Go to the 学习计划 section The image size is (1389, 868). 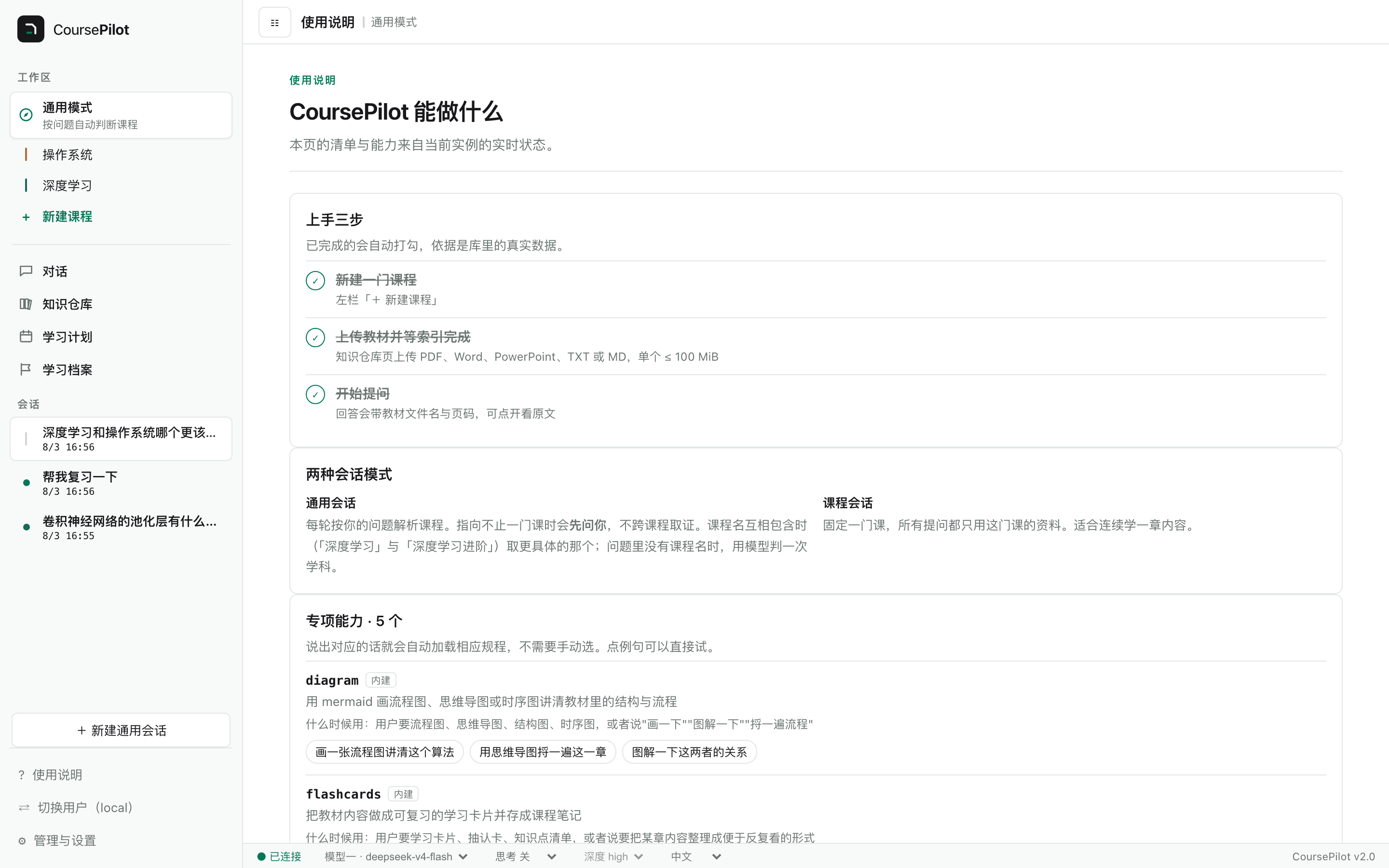point(121,337)
